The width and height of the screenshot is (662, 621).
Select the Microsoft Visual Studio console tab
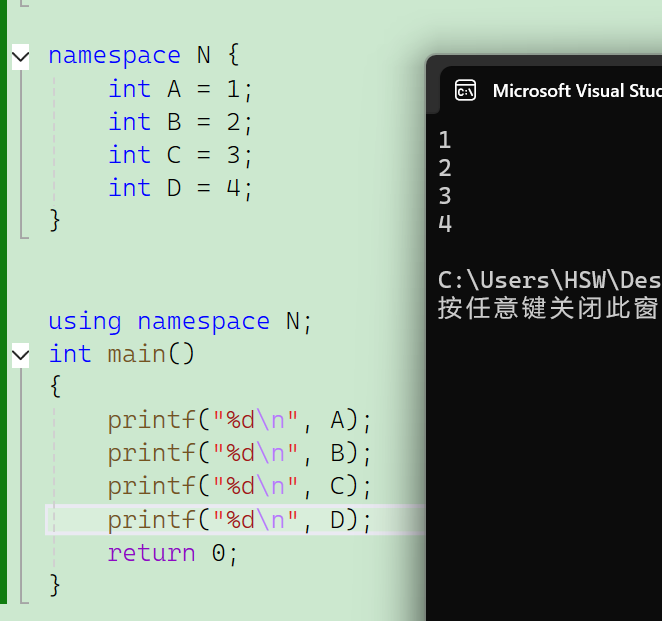(551, 90)
